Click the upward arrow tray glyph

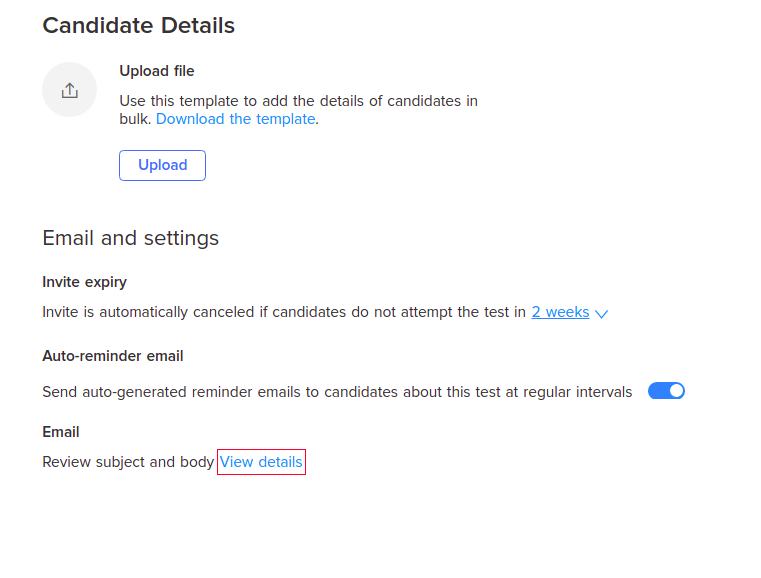coord(69,90)
